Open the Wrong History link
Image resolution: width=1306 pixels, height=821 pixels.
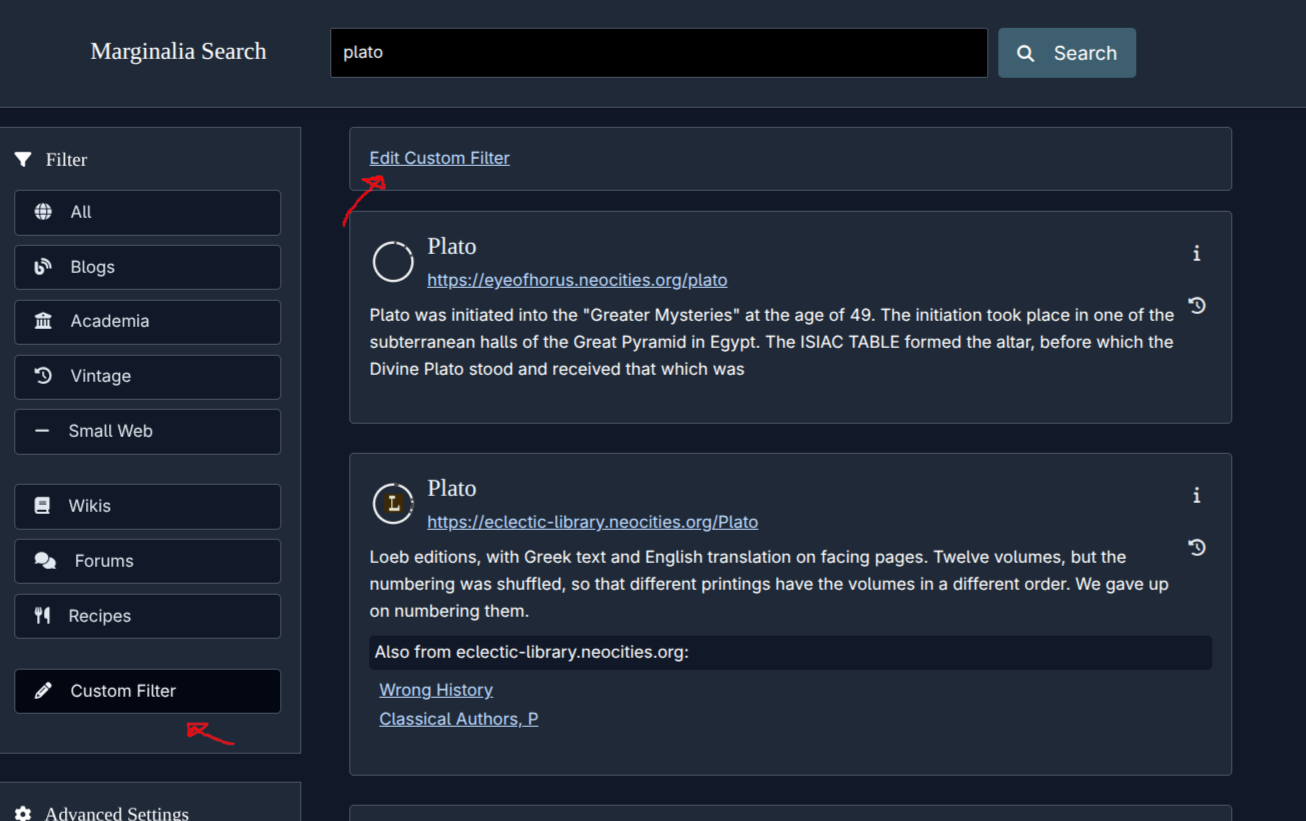point(436,690)
